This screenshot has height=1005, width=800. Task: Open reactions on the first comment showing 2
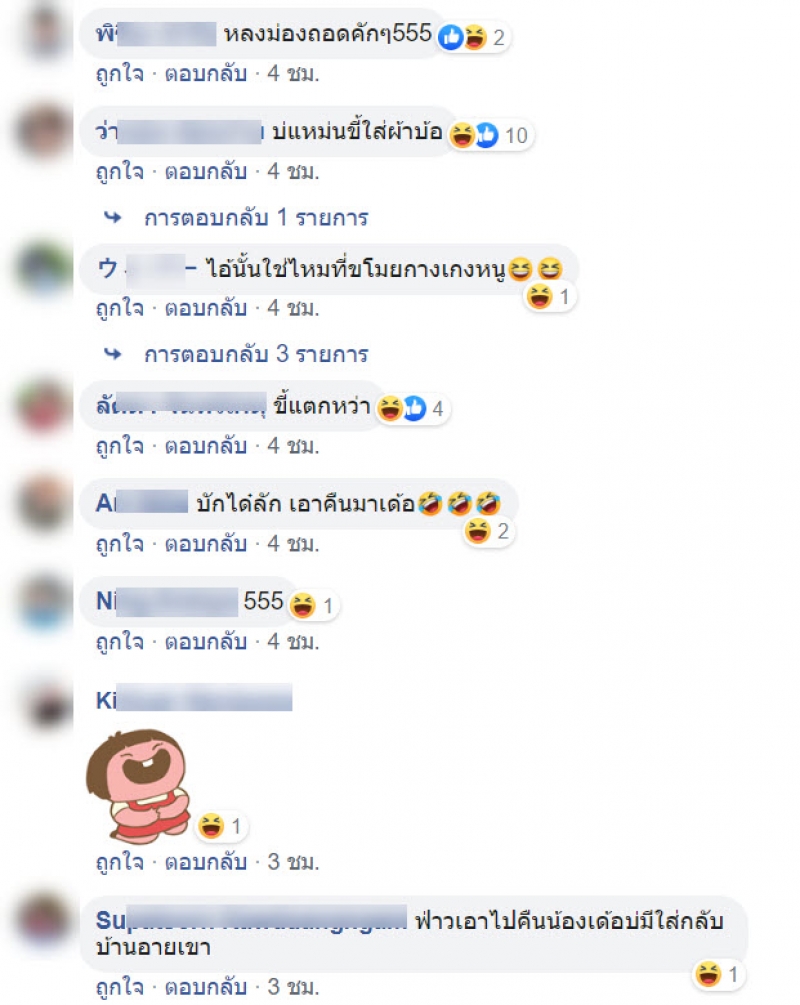tap(474, 37)
